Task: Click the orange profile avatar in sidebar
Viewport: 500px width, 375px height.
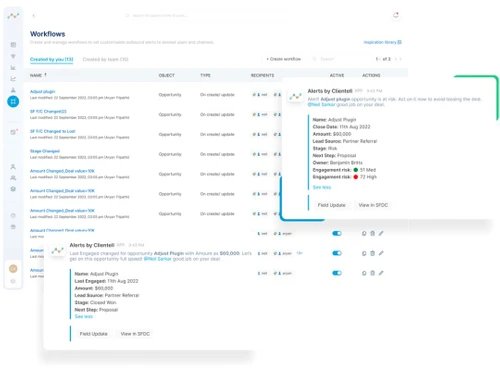Action: (13, 269)
